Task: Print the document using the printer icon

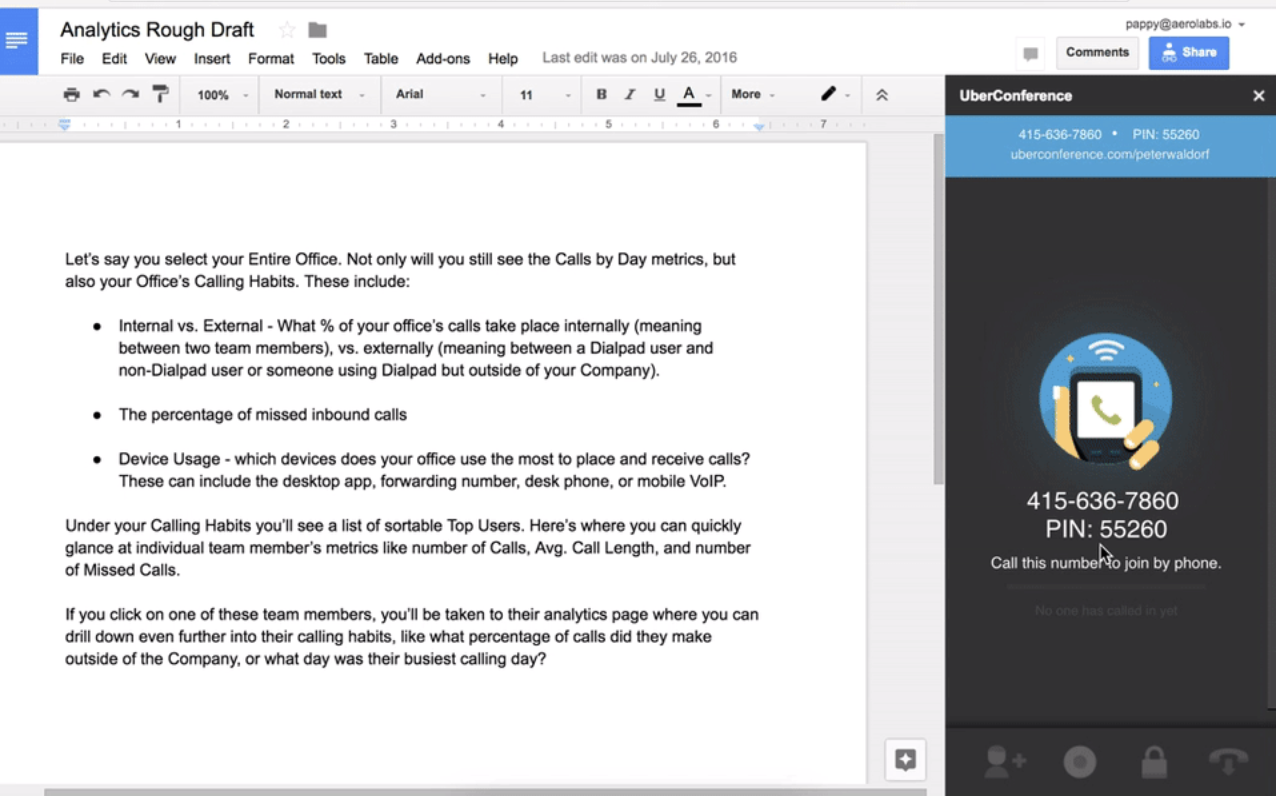Action: click(x=71, y=94)
